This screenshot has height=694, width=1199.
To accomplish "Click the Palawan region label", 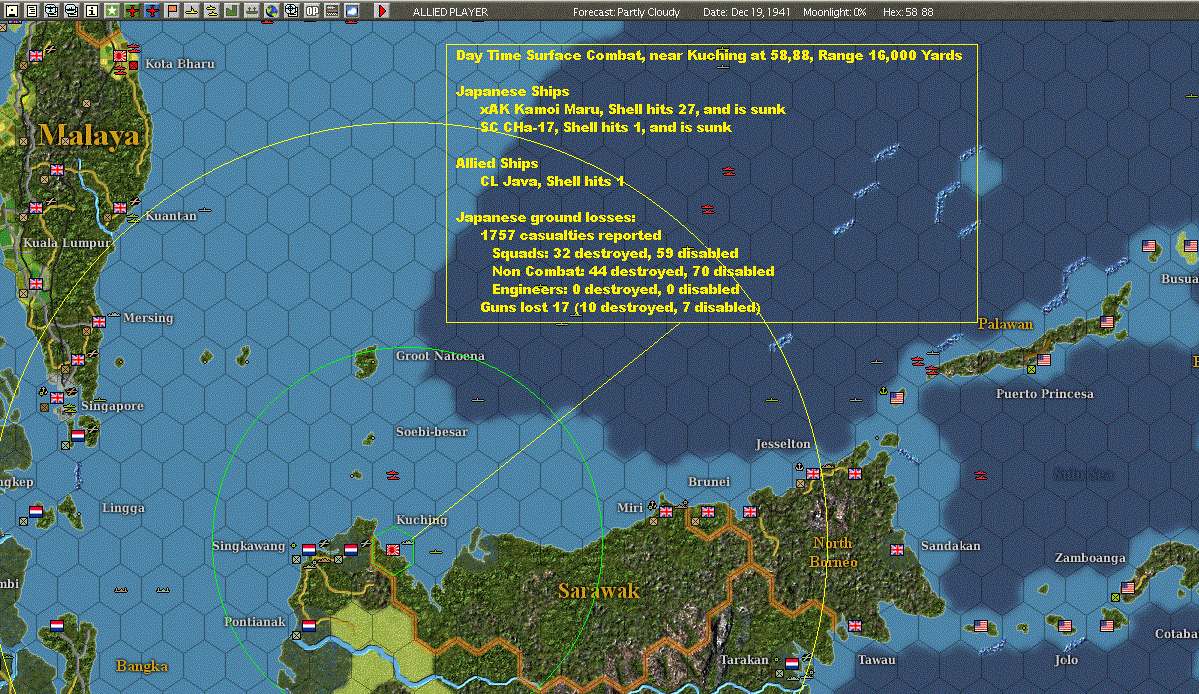I will 1006,324.
